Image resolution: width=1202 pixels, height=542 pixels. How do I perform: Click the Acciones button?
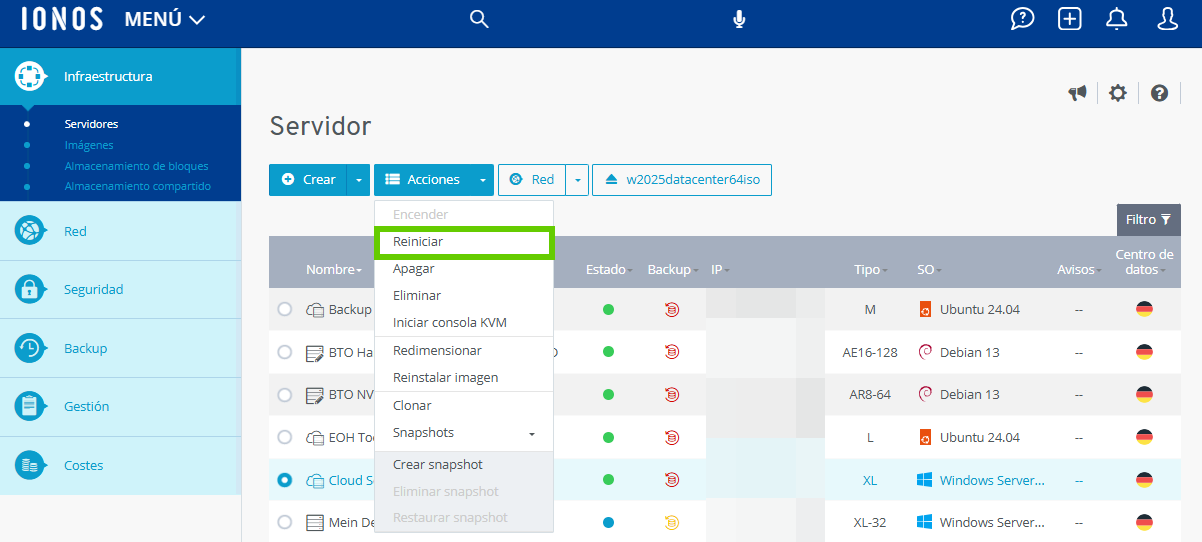pos(423,180)
